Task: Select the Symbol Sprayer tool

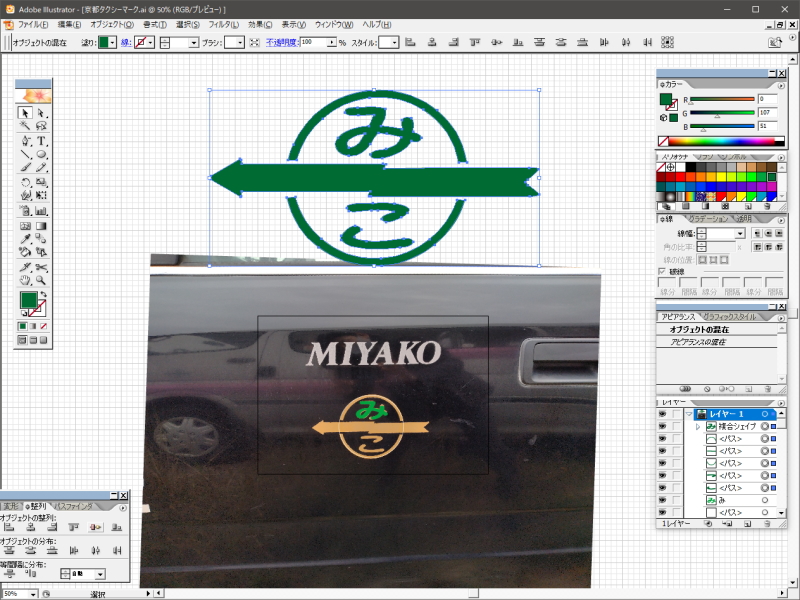Action: coord(25,211)
